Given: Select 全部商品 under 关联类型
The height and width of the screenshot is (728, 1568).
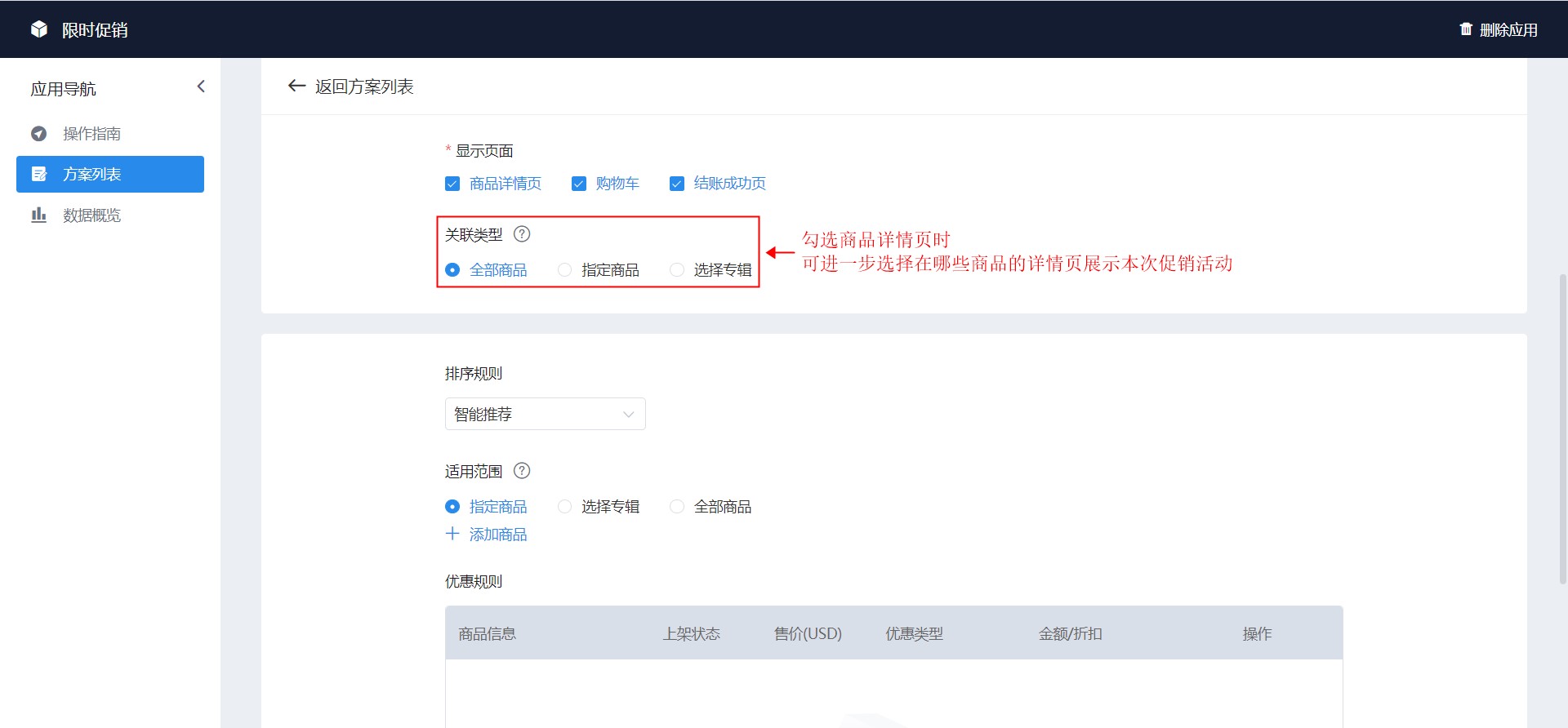Looking at the screenshot, I should point(452,269).
